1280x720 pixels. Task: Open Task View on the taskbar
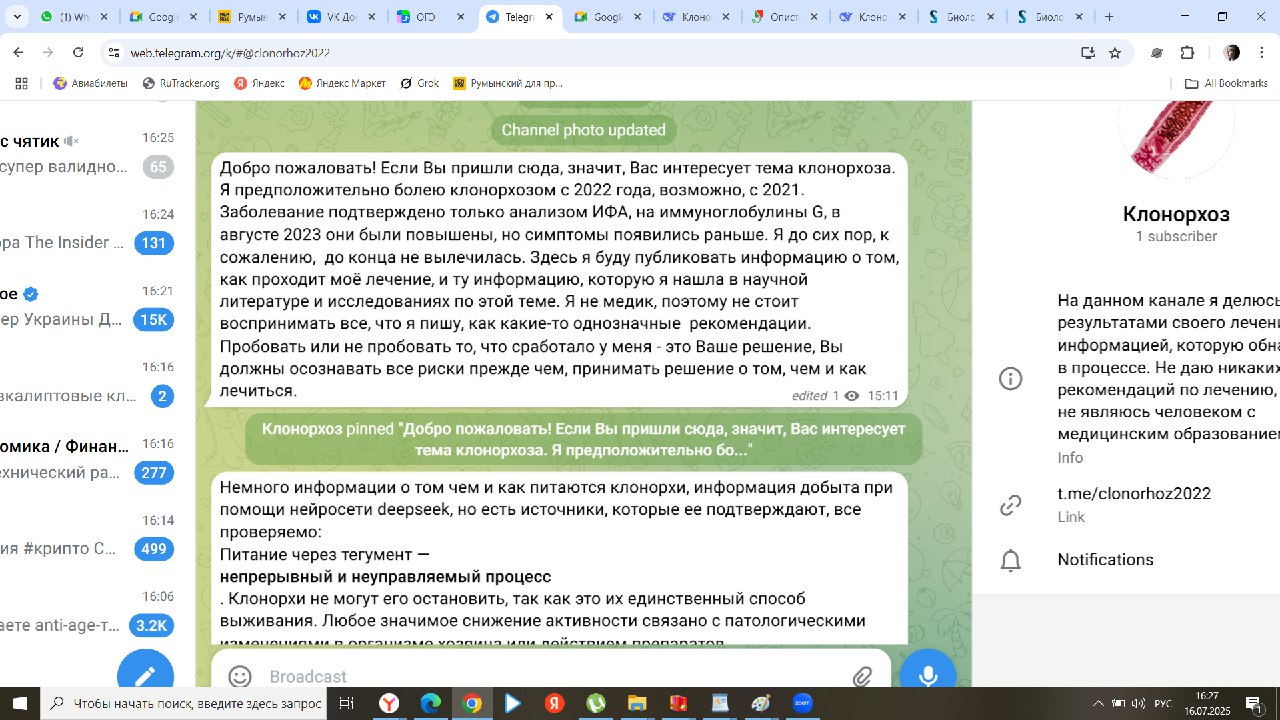tap(346, 704)
